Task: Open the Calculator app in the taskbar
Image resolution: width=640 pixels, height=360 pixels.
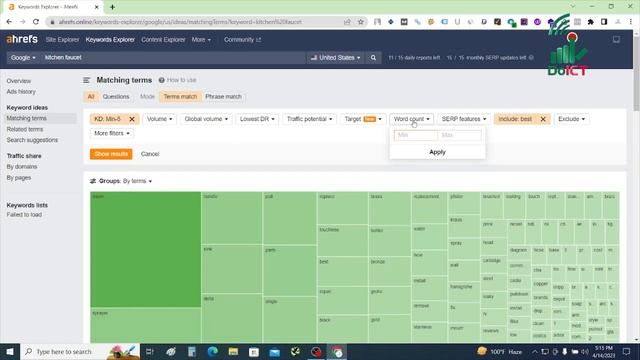Action: tap(191, 351)
